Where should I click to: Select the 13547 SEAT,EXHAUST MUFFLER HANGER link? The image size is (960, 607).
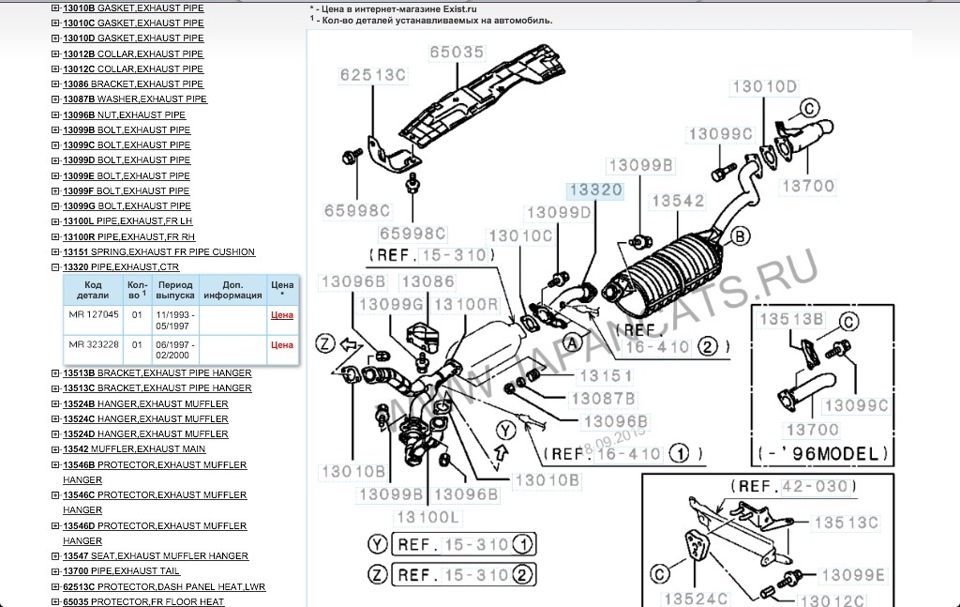tap(155, 556)
